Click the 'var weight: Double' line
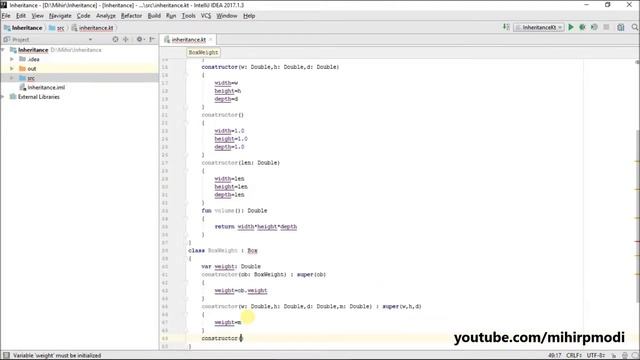 pyautogui.click(x=231, y=267)
